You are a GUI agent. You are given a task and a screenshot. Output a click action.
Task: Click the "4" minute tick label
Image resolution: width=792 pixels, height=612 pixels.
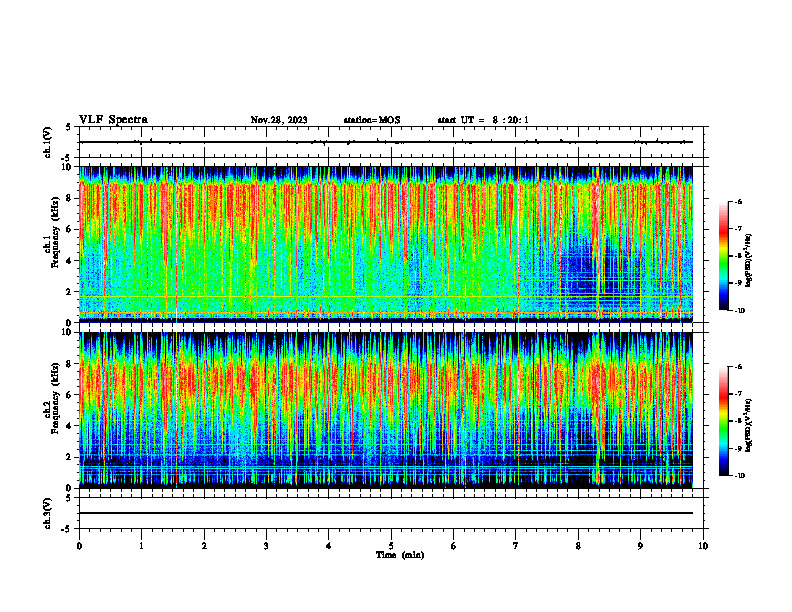click(329, 546)
